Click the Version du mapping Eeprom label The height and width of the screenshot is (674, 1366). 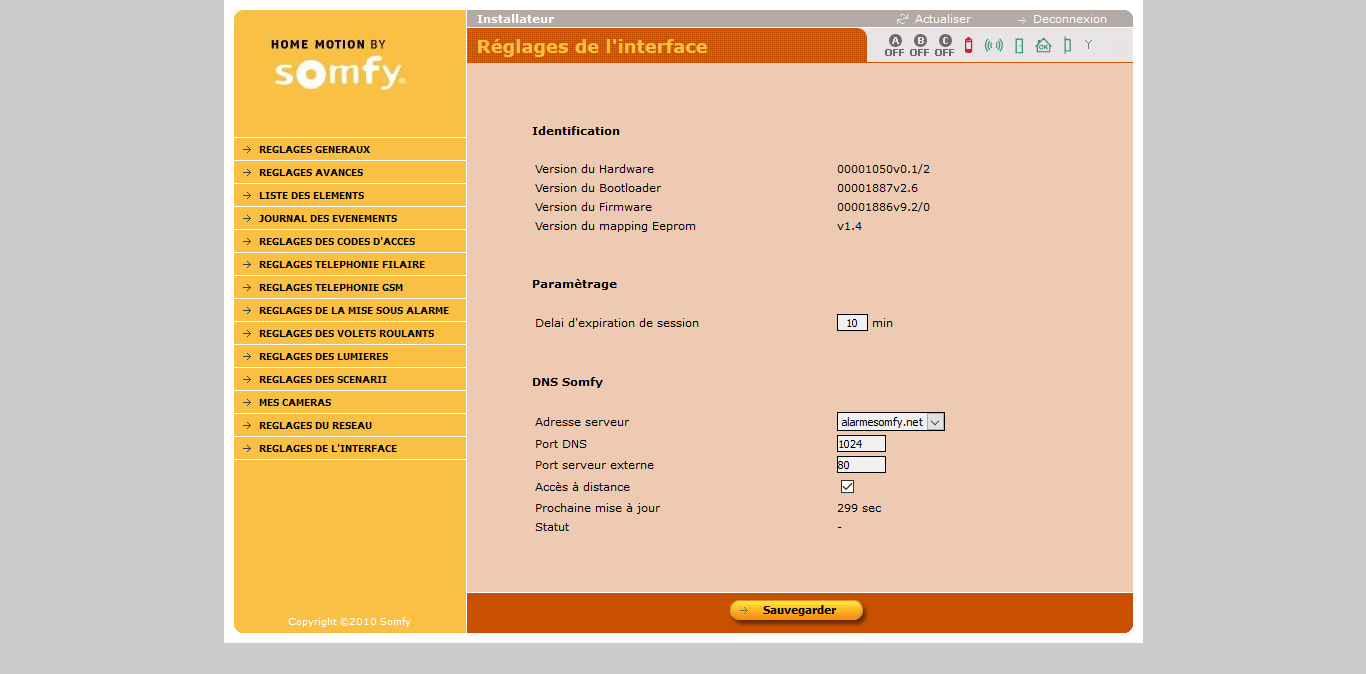tap(615, 226)
